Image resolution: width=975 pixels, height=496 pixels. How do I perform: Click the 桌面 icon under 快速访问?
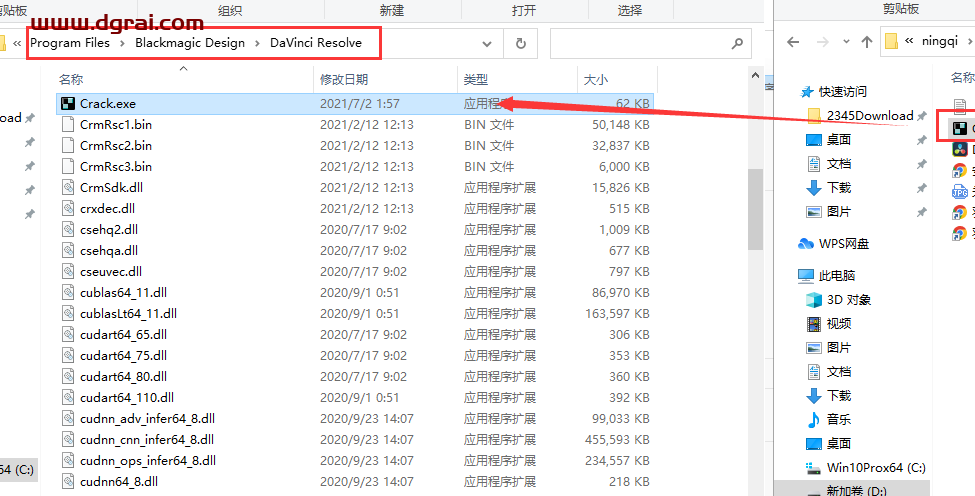pyautogui.click(x=814, y=140)
